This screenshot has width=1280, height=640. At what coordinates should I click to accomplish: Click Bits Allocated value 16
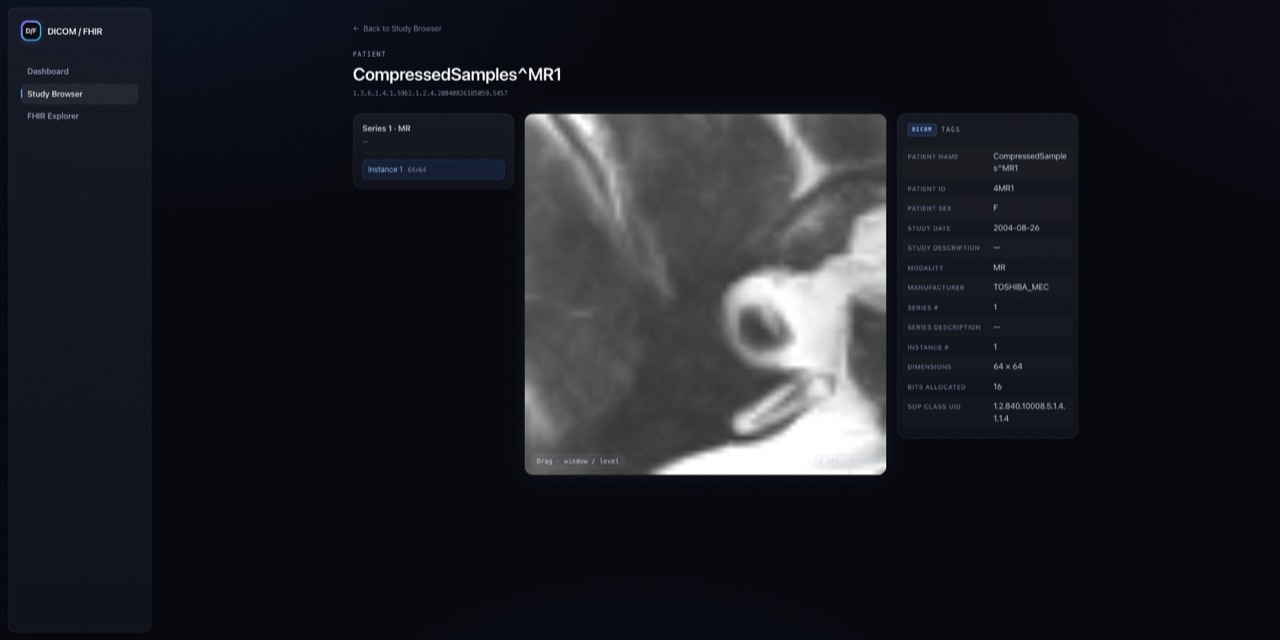click(997, 387)
